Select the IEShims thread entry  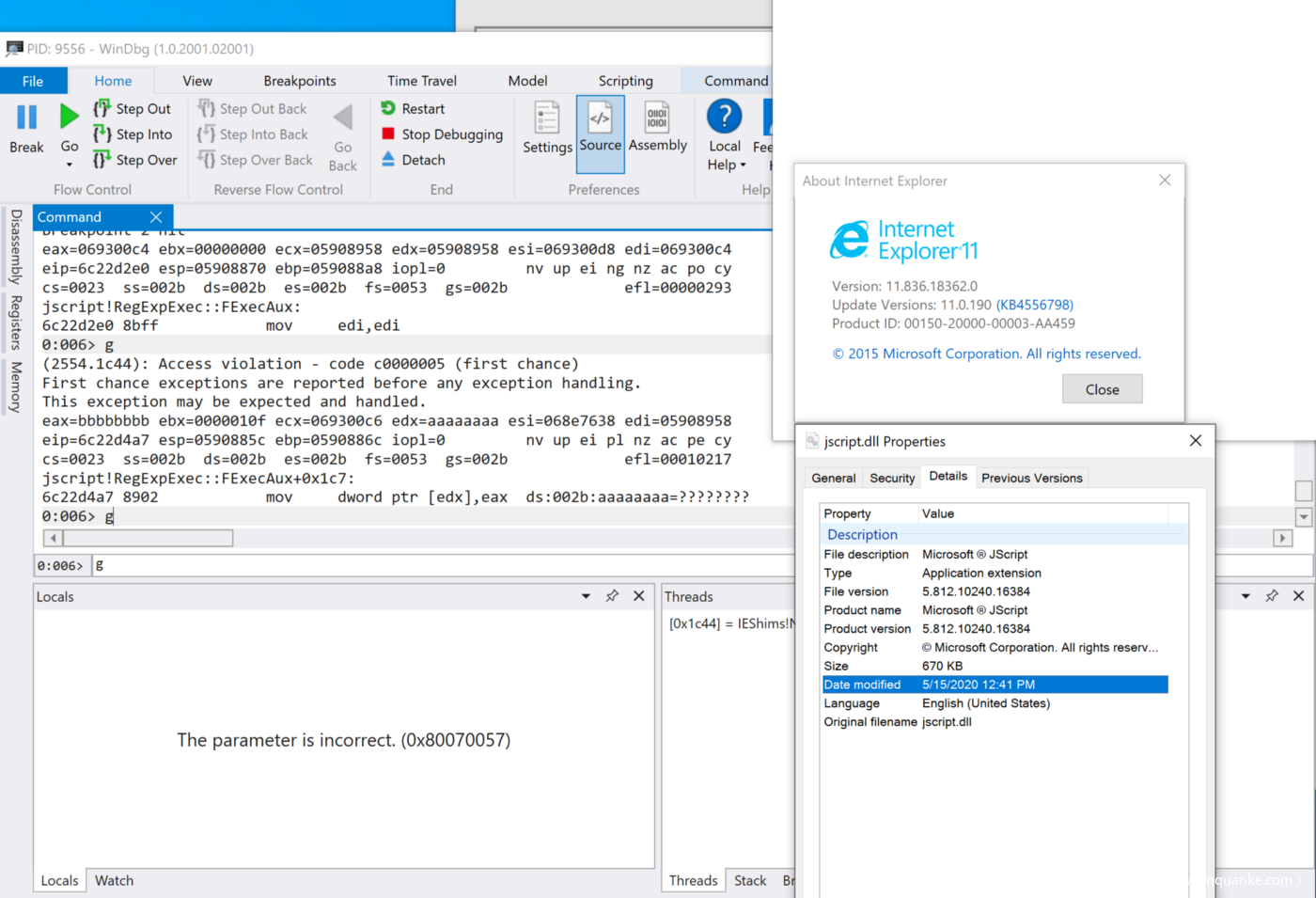tap(731, 623)
